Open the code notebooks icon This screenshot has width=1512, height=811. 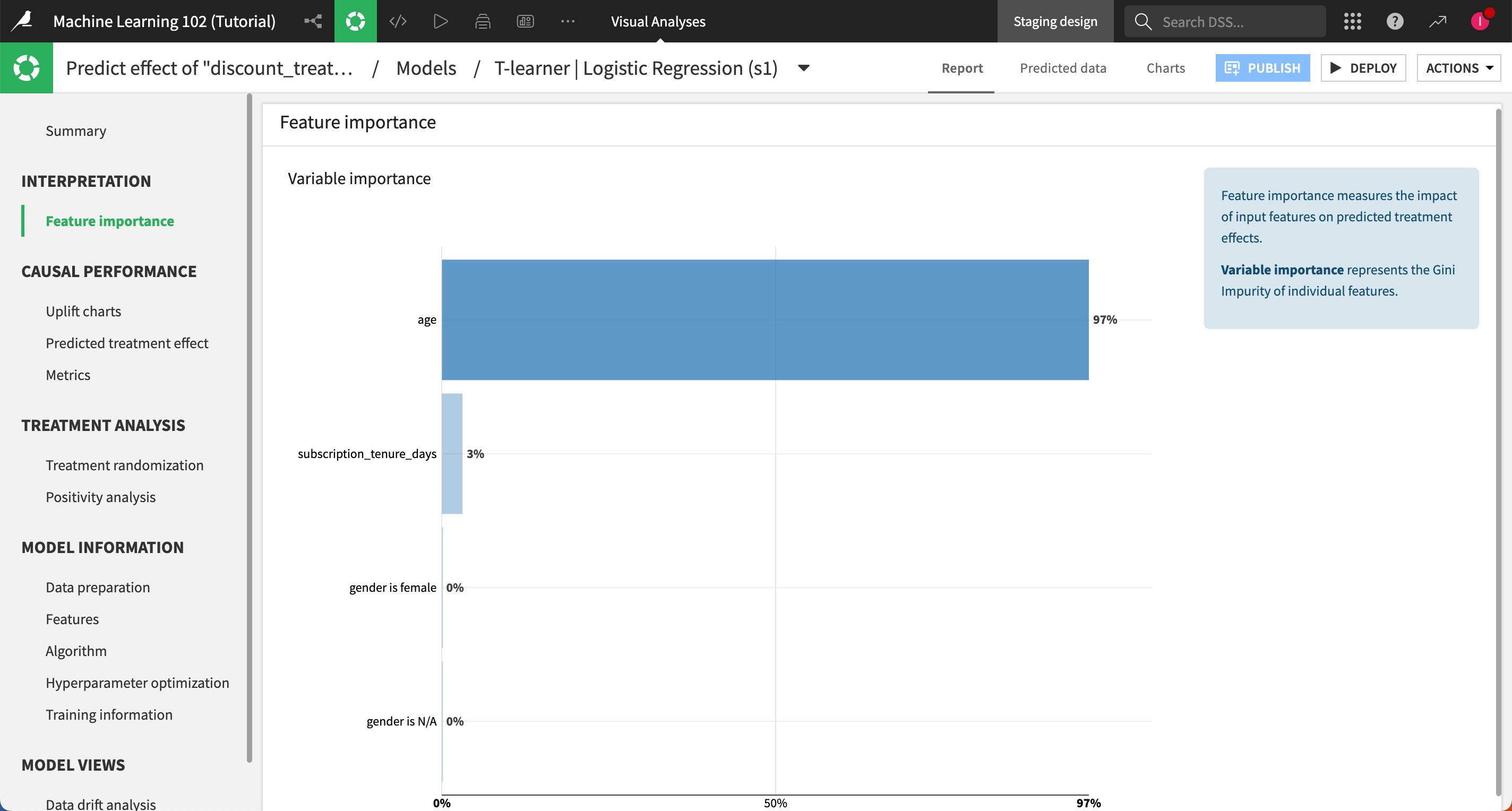coord(398,21)
